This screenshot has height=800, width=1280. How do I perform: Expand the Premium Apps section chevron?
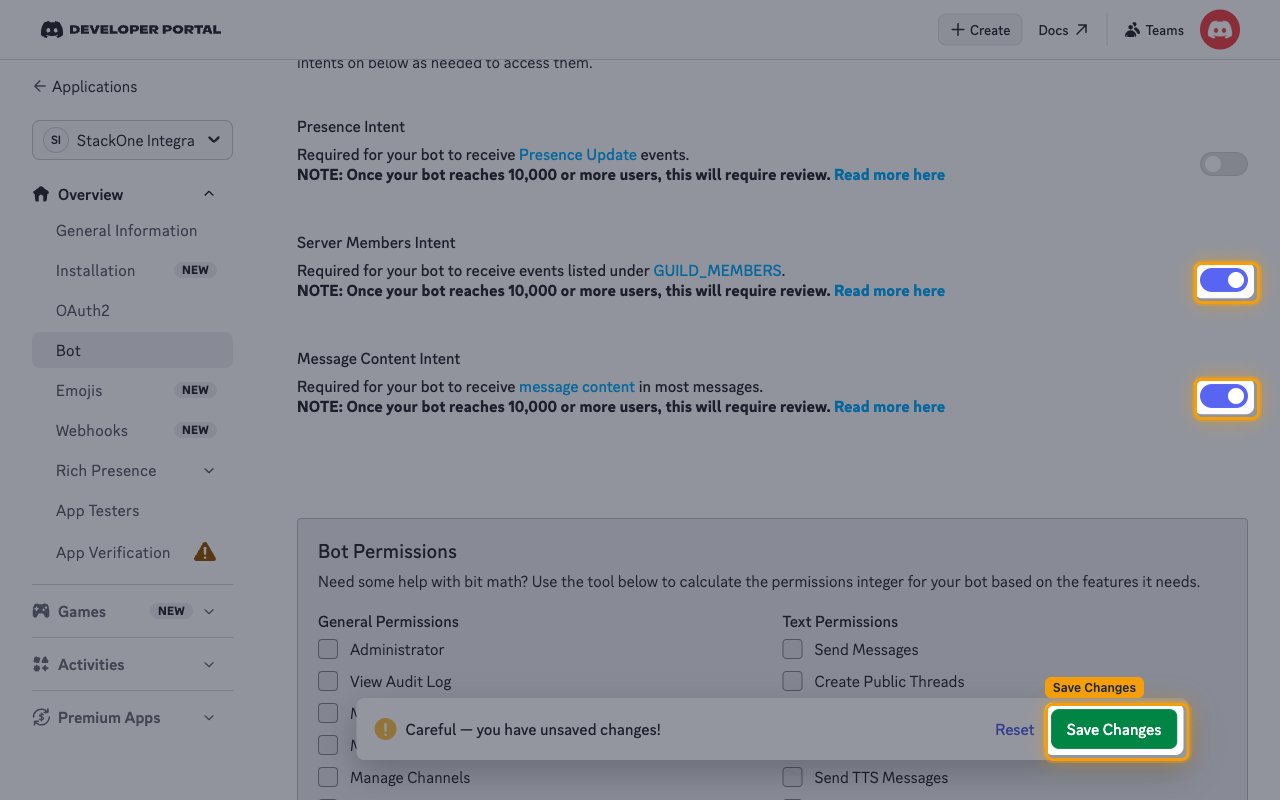pyautogui.click(x=208, y=717)
